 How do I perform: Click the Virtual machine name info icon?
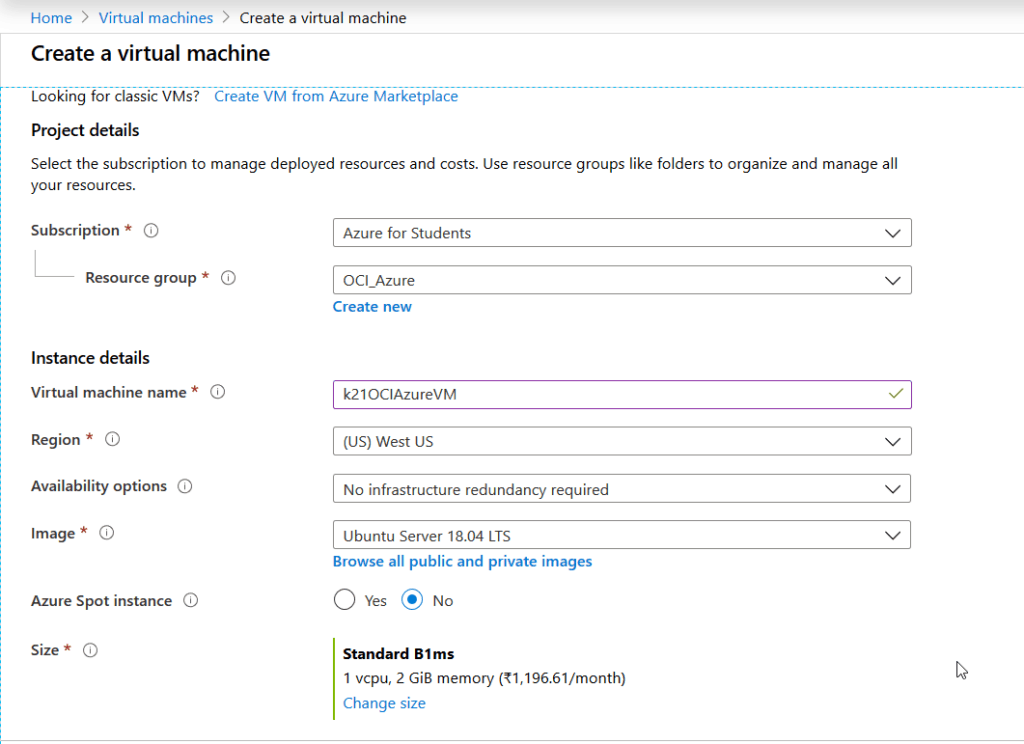point(217,393)
